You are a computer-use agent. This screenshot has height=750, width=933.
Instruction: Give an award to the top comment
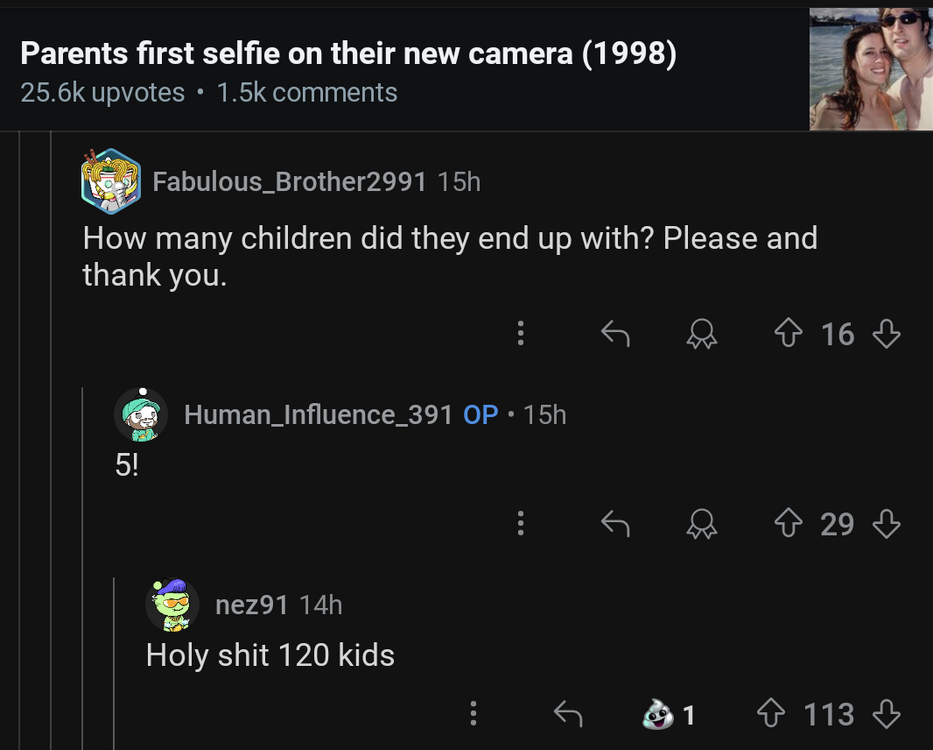click(x=701, y=334)
